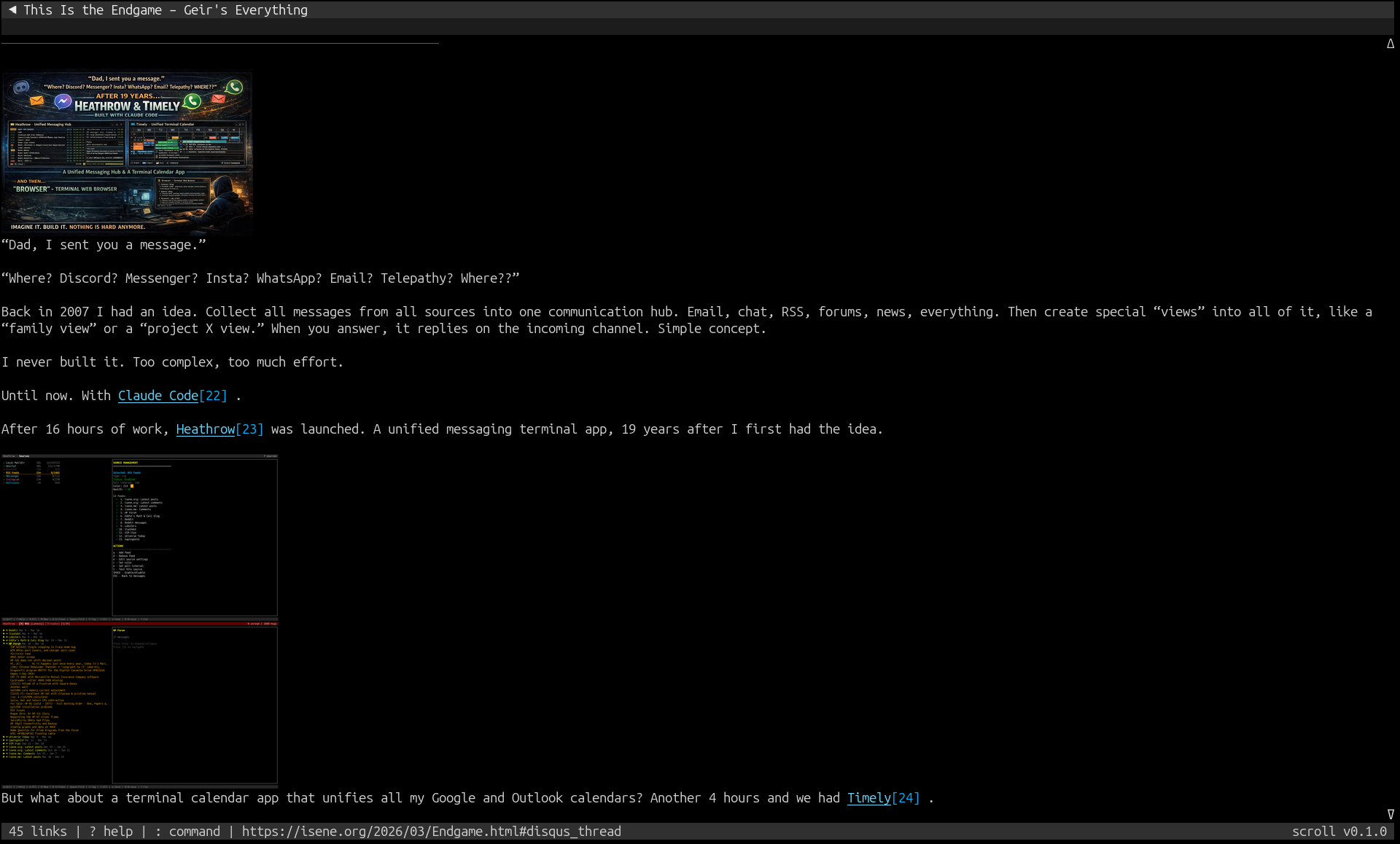This screenshot has width=1400, height=844.
Task: Click the scroll-down triangle at bottom right
Action: [1391, 814]
